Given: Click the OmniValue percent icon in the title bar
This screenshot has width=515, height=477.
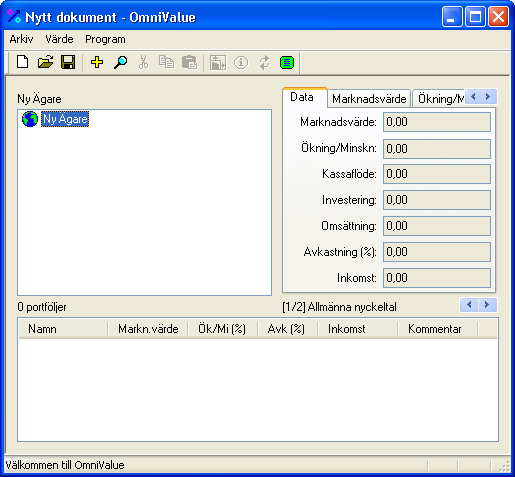Looking at the screenshot, I should tap(14, 16).
